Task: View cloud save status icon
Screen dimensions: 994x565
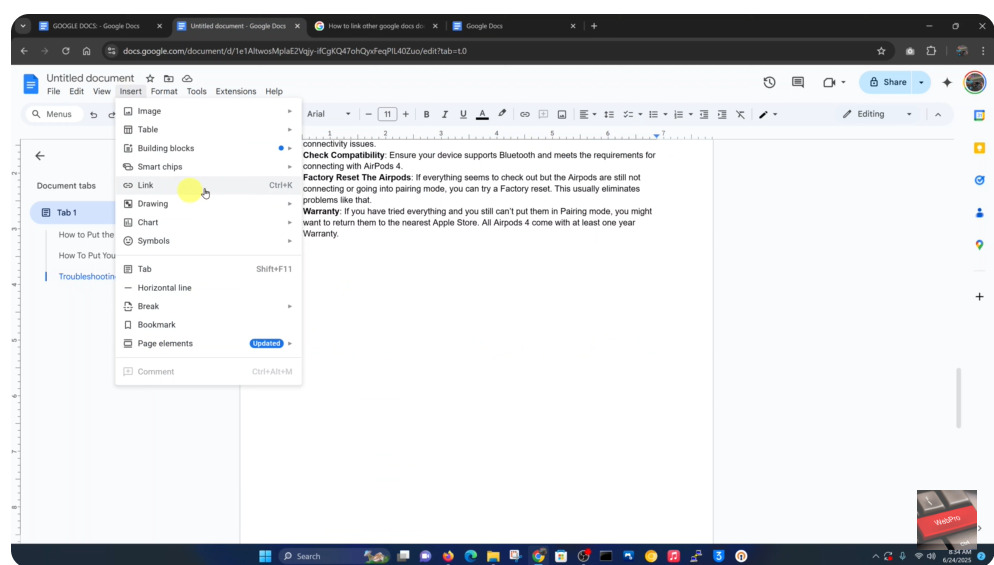Action: click(x=187, y=79)
